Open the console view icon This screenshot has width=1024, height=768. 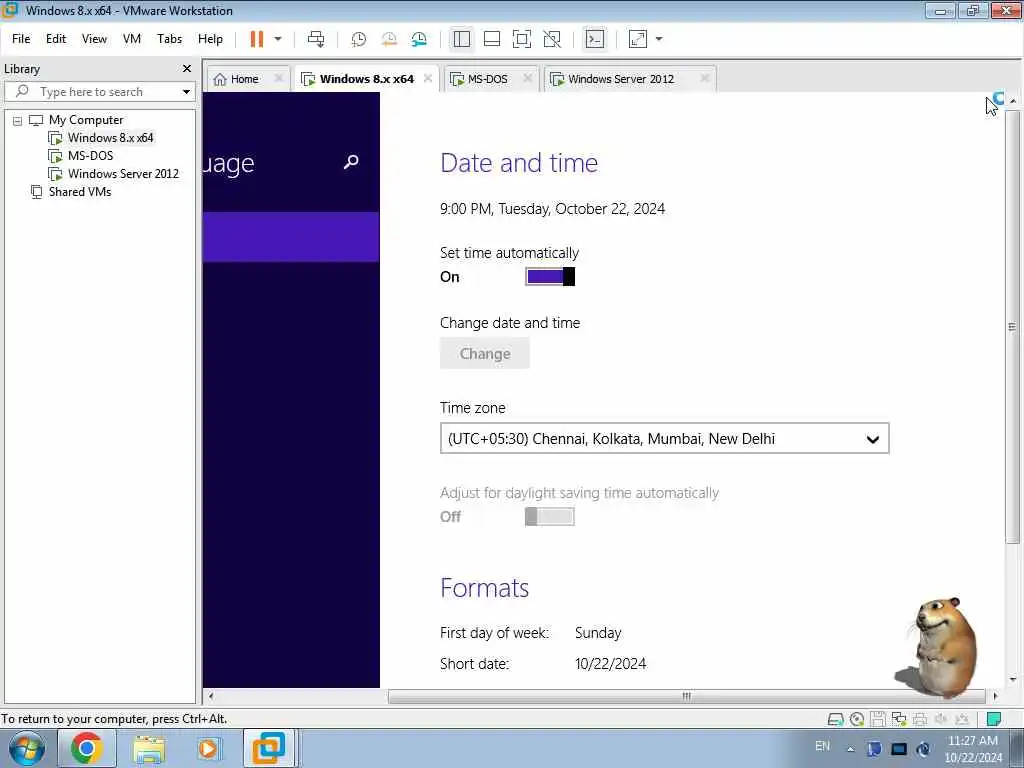pyautogui.click(x=594, y=39)
